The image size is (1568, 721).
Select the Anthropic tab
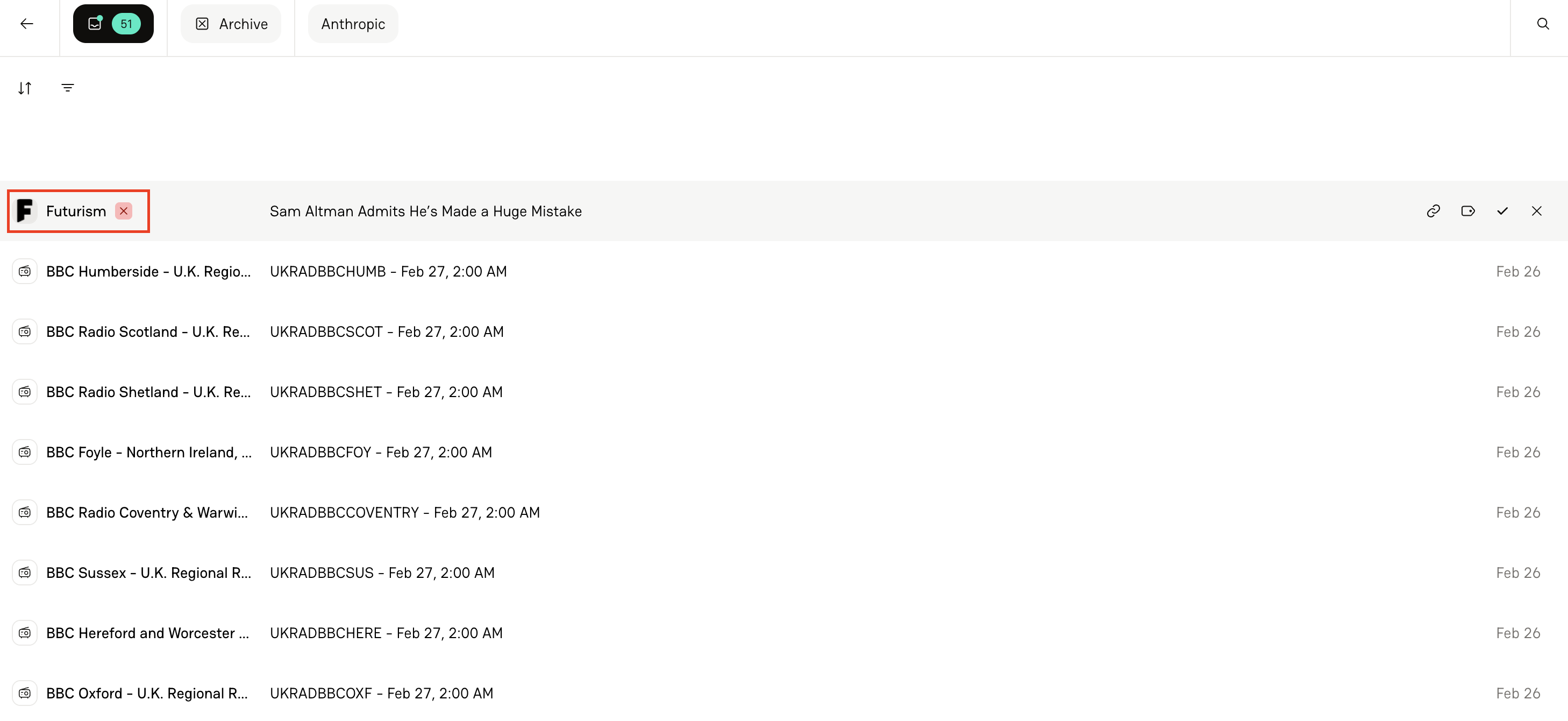pyautogui.click(x=353, y=23)
